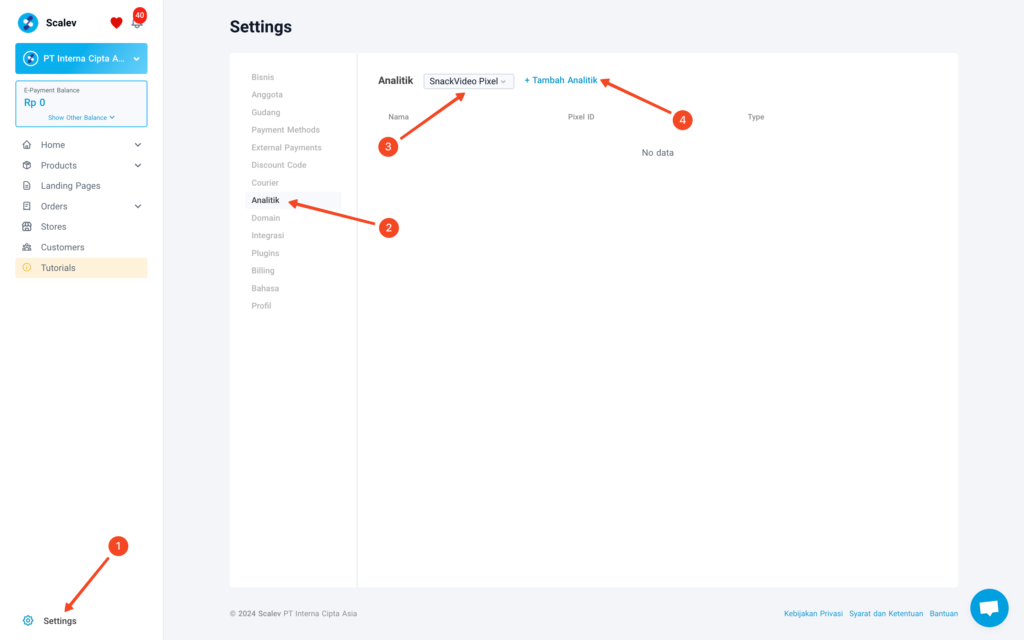Open the Bisnis settings tab
Viewport: 1024px width, 640px height.
pos(263,77)
